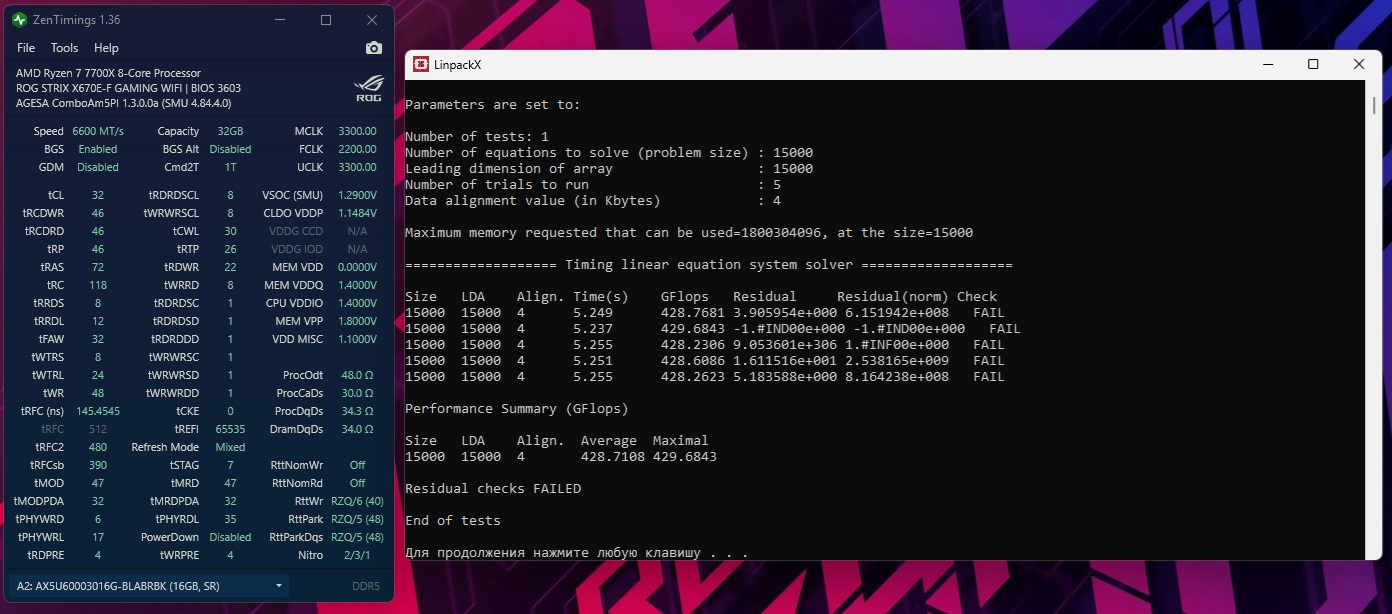Screen dimensions: 1392x614
Task: Click the Capacity value 32GB
Action: (x=230, y=131)
